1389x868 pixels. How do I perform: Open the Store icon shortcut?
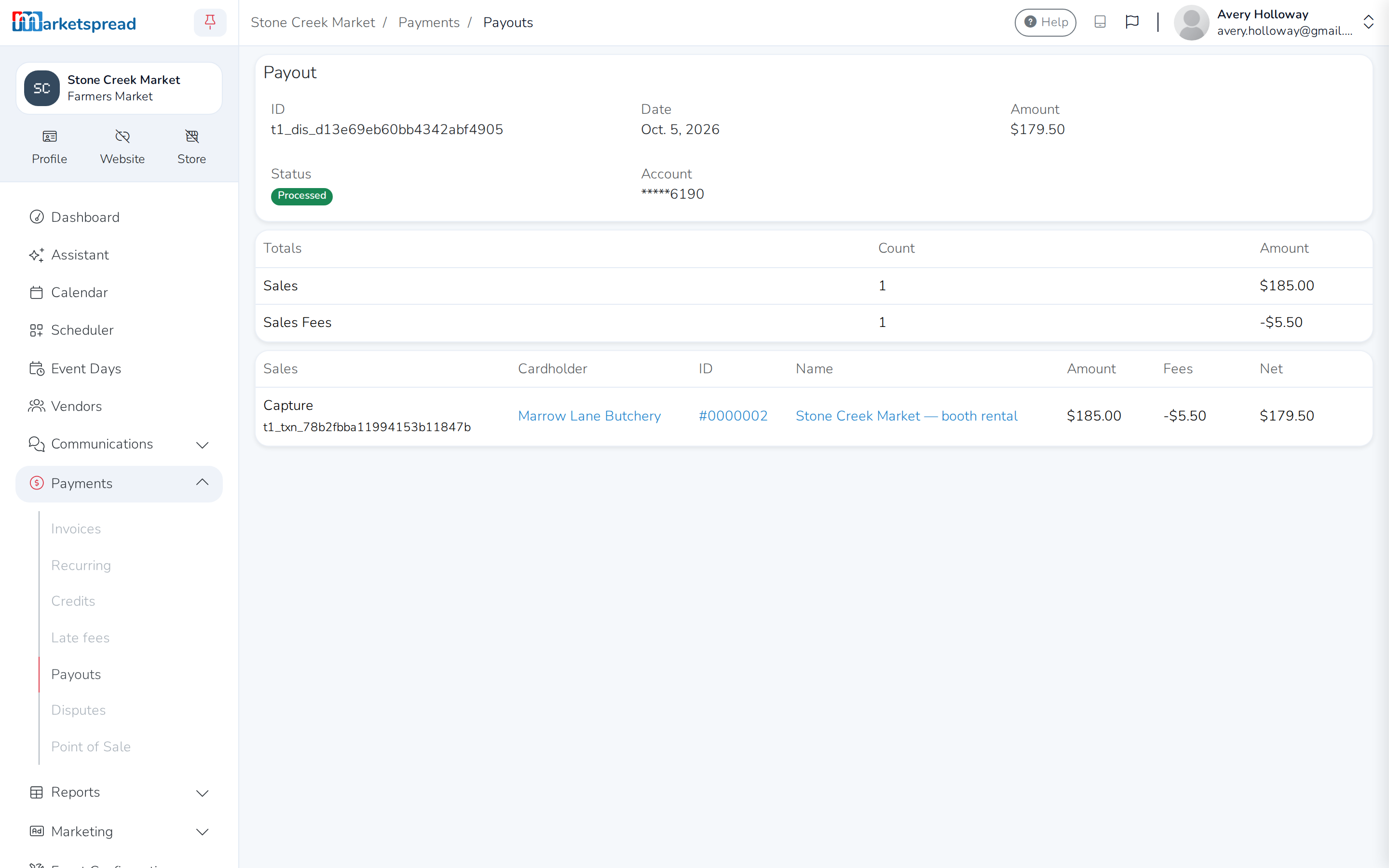pyautogui.click(x=191, y=147)
